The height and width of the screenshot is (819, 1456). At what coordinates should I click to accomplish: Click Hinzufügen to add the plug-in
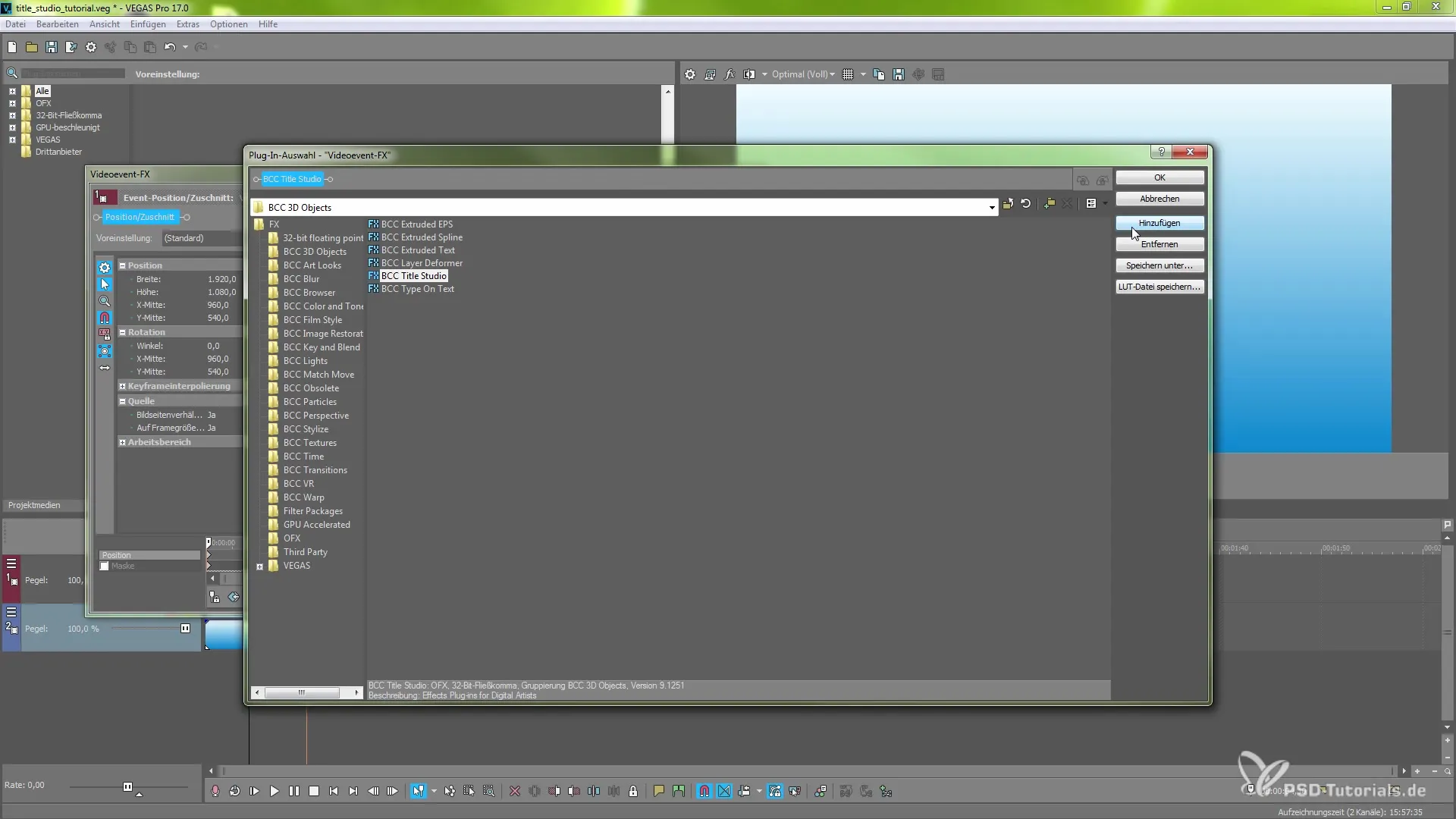(x=1159, y=223)
